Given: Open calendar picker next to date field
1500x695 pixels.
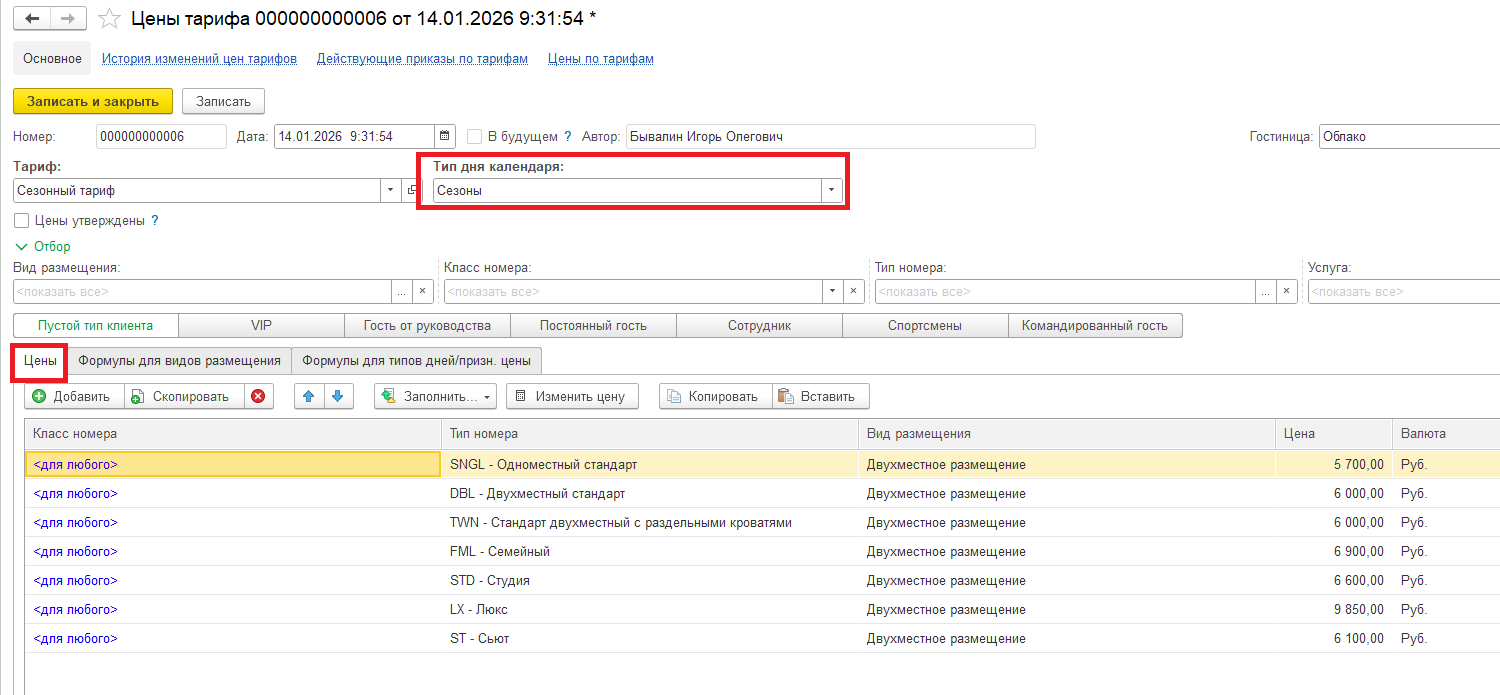Looking at the screenshot, I should point(446,137).
